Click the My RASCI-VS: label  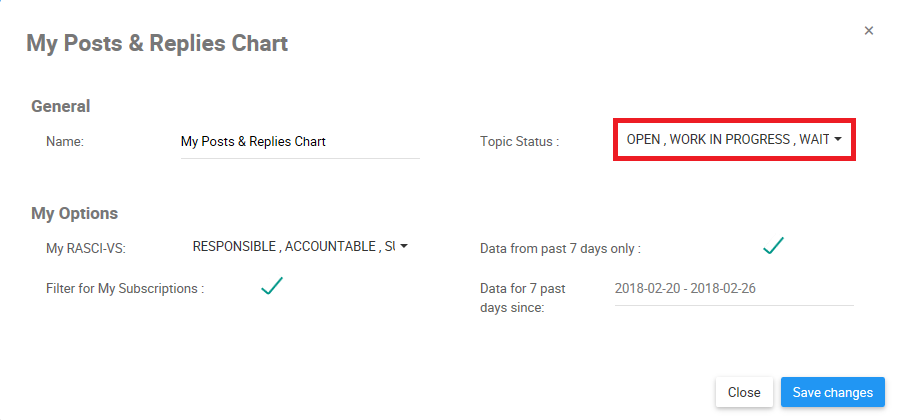[86, 247]
